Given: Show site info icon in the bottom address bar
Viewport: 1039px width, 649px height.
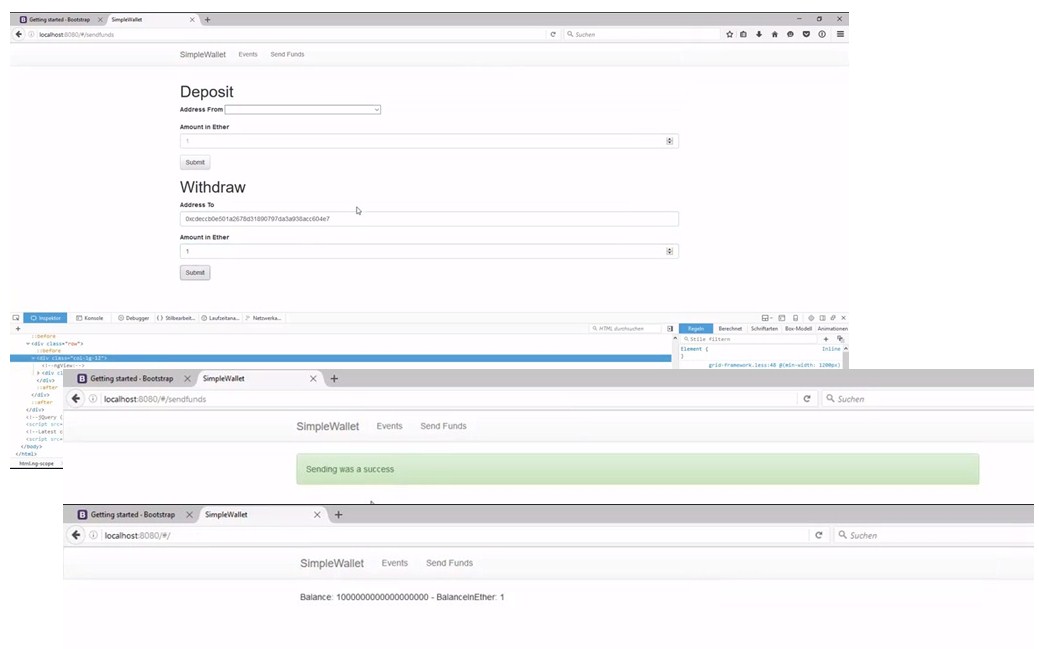Looking at the screenshot, I should (x=93, y=535).
